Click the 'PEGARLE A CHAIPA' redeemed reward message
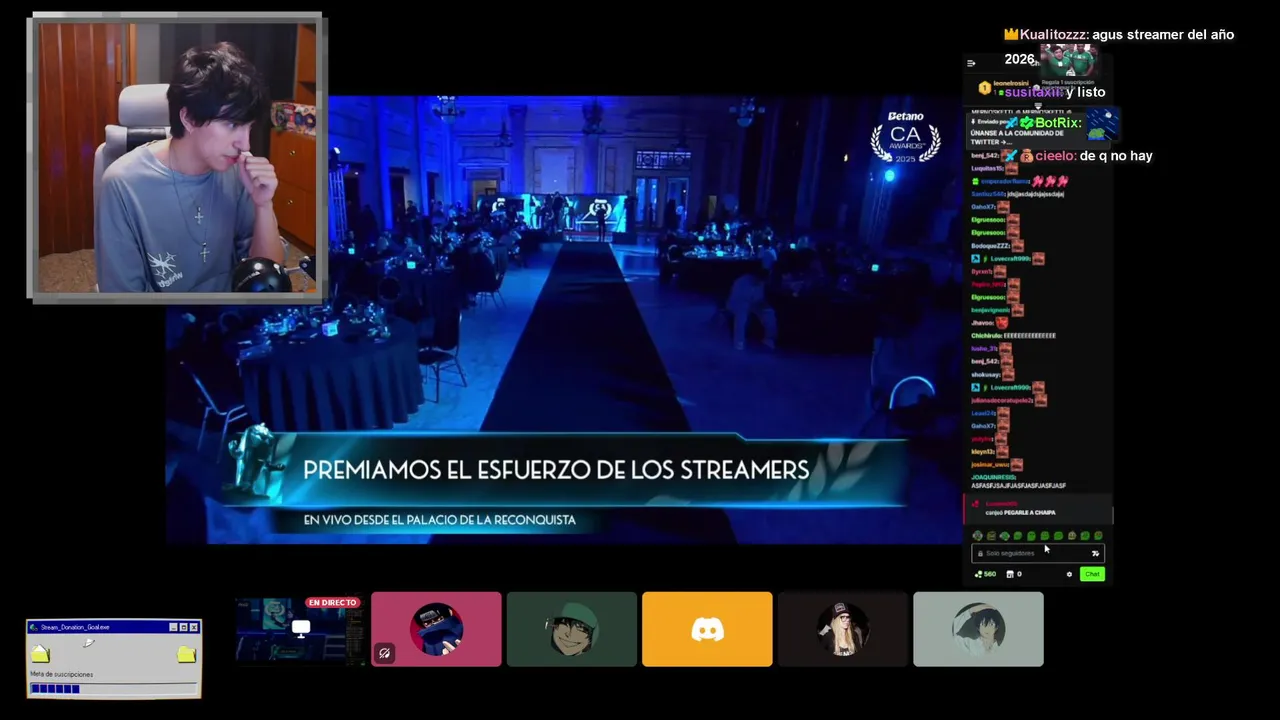The height and width of the screenshot is (720, 1280). [x=1038, y=508]
